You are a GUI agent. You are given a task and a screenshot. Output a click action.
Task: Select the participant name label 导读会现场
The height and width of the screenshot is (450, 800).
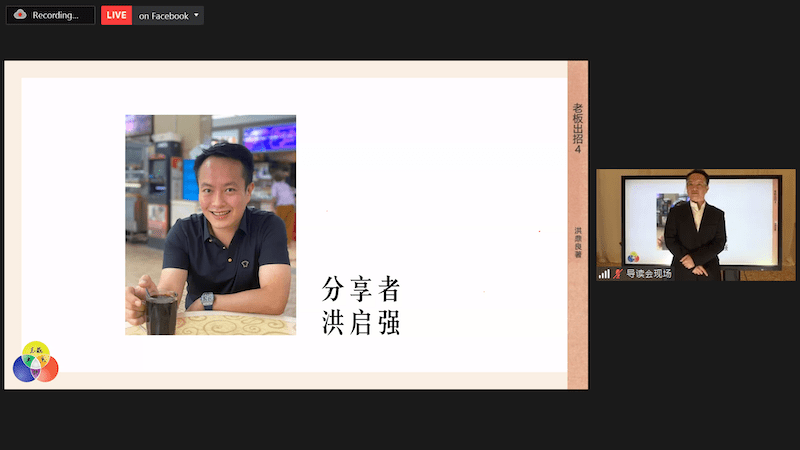point(648,273)
